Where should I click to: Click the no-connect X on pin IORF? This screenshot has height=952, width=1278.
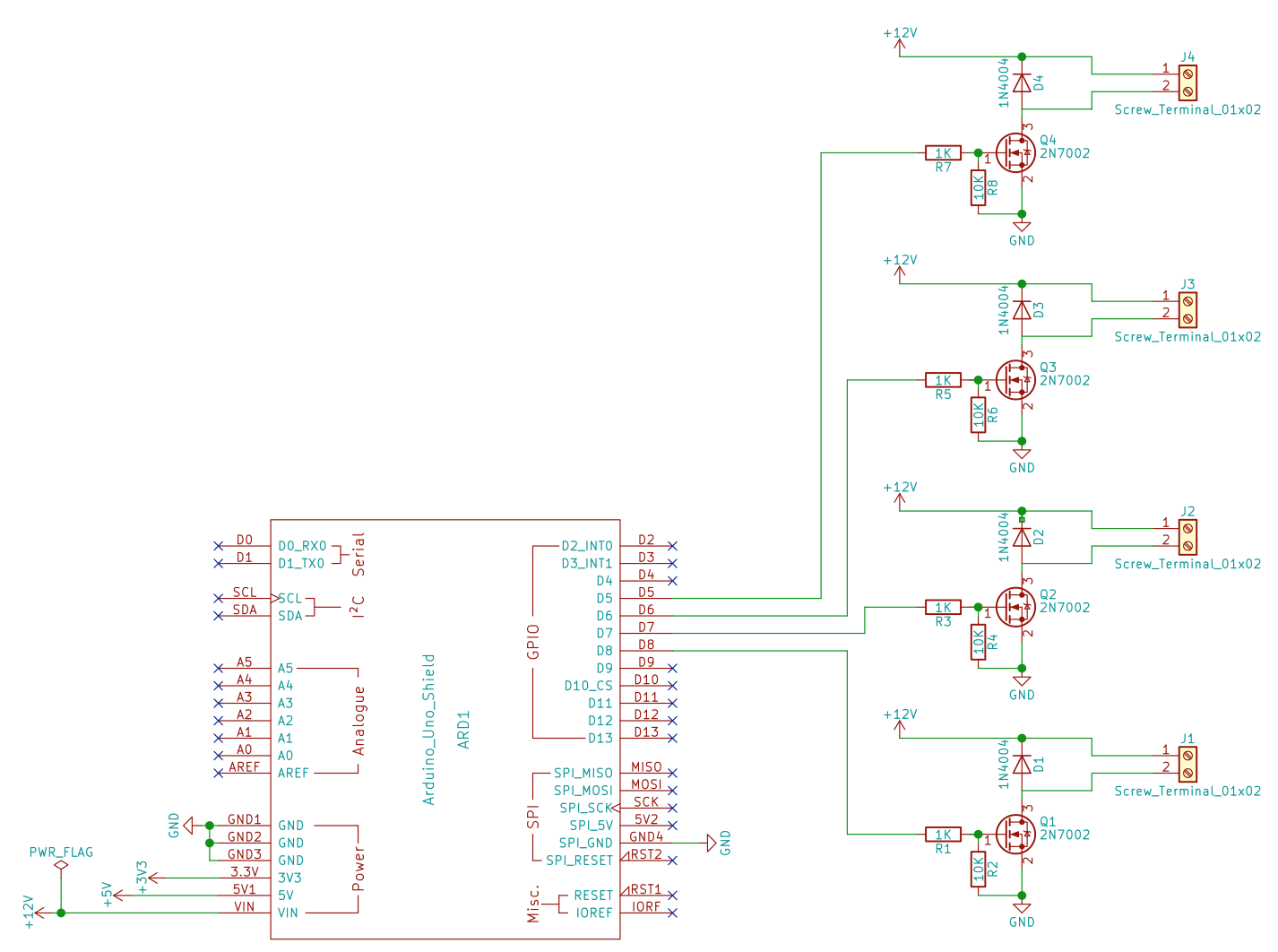[x=672, y=913]
